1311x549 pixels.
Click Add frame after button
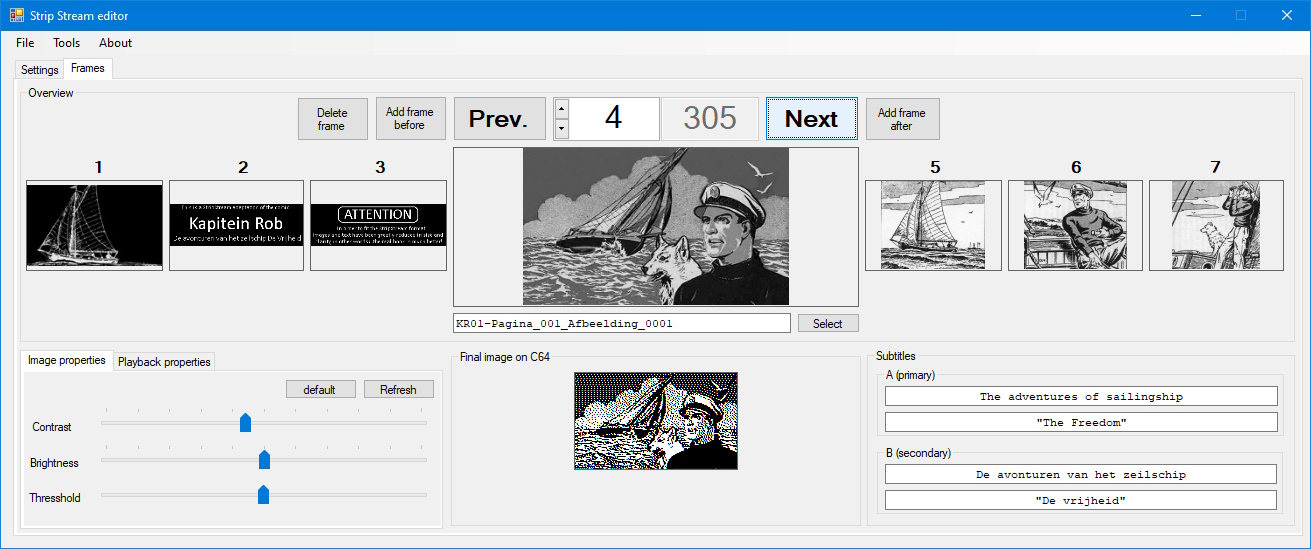tap(902, 119)
